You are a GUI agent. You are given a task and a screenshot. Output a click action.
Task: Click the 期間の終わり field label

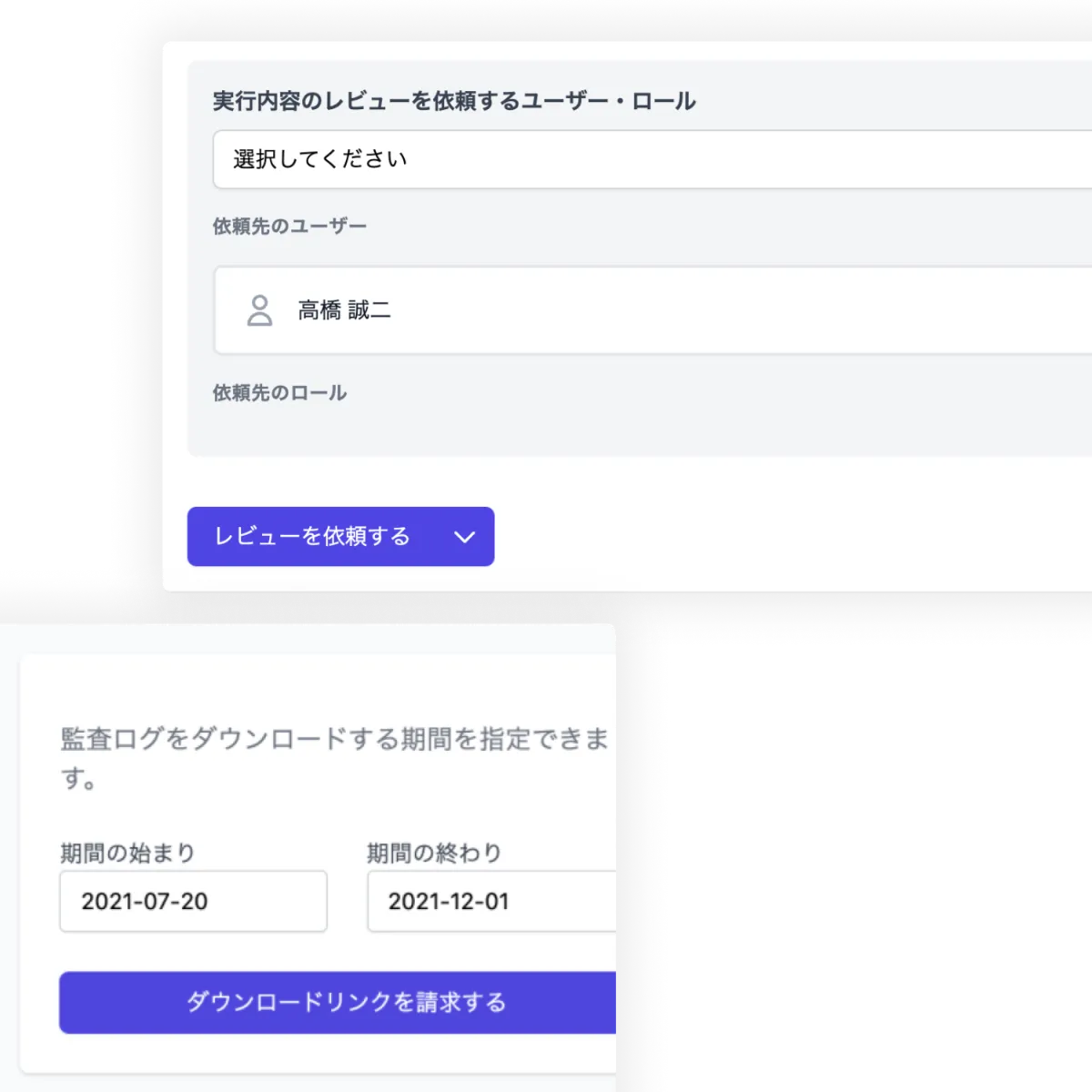(434, 853)
